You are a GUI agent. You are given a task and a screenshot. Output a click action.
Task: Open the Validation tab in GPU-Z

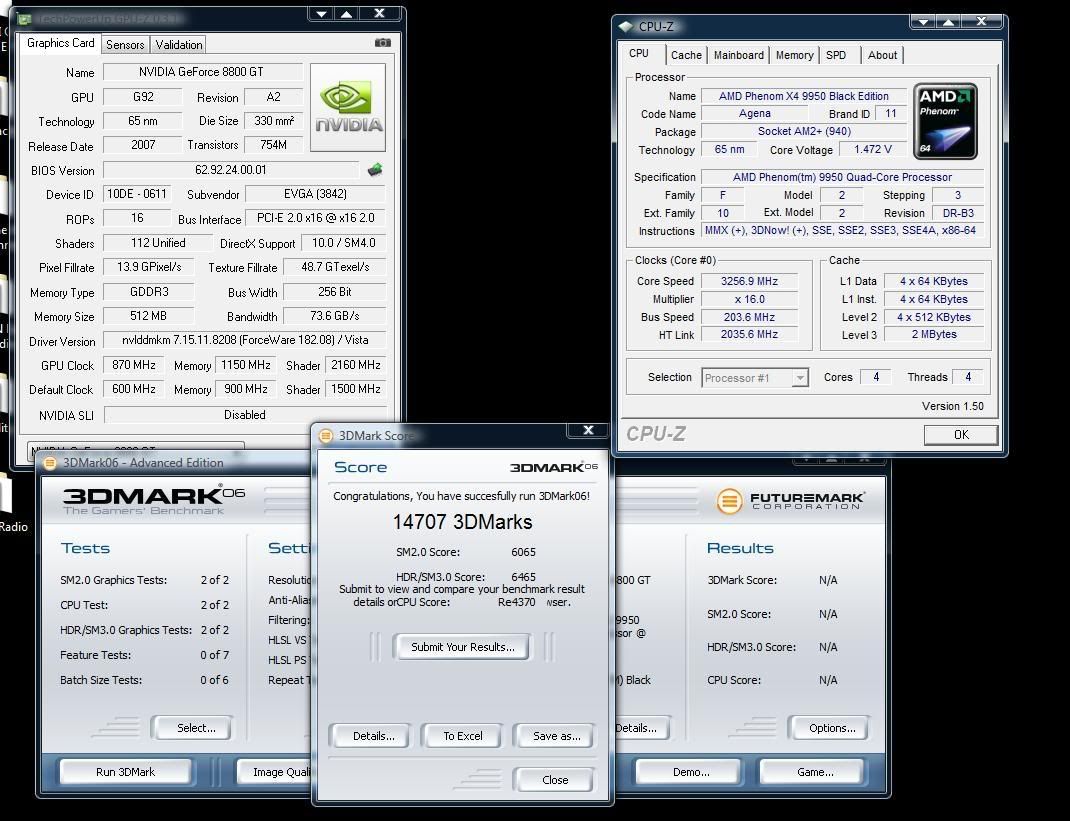tap(179, 45)
